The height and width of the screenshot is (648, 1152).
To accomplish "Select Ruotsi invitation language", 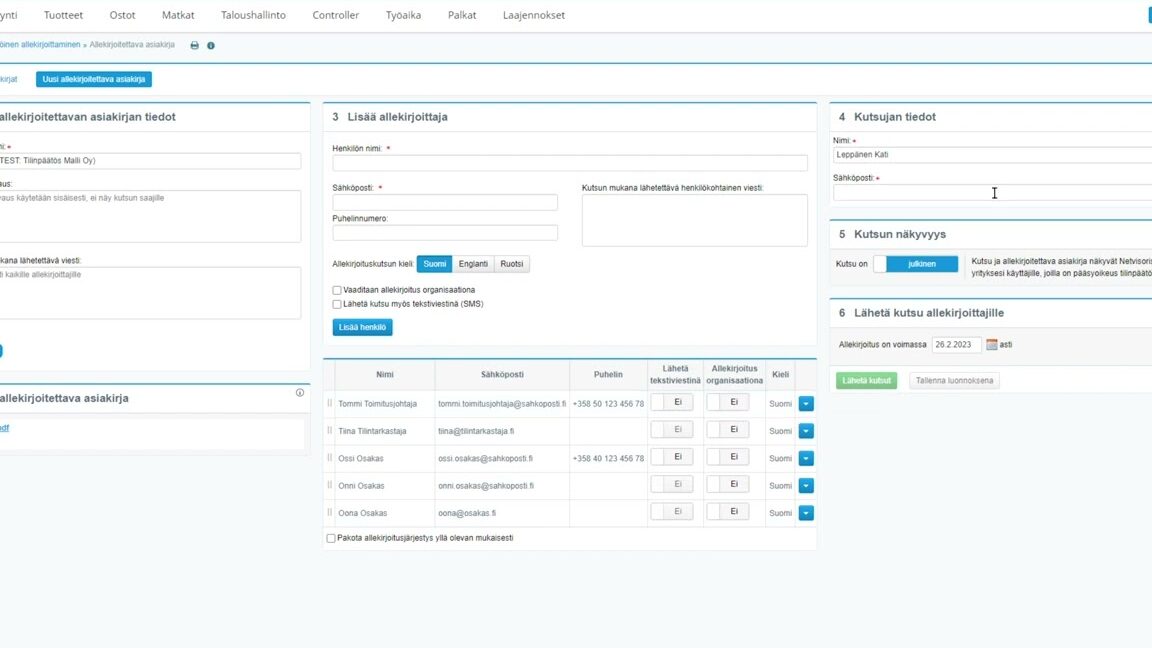I will [x=512, y=264].
